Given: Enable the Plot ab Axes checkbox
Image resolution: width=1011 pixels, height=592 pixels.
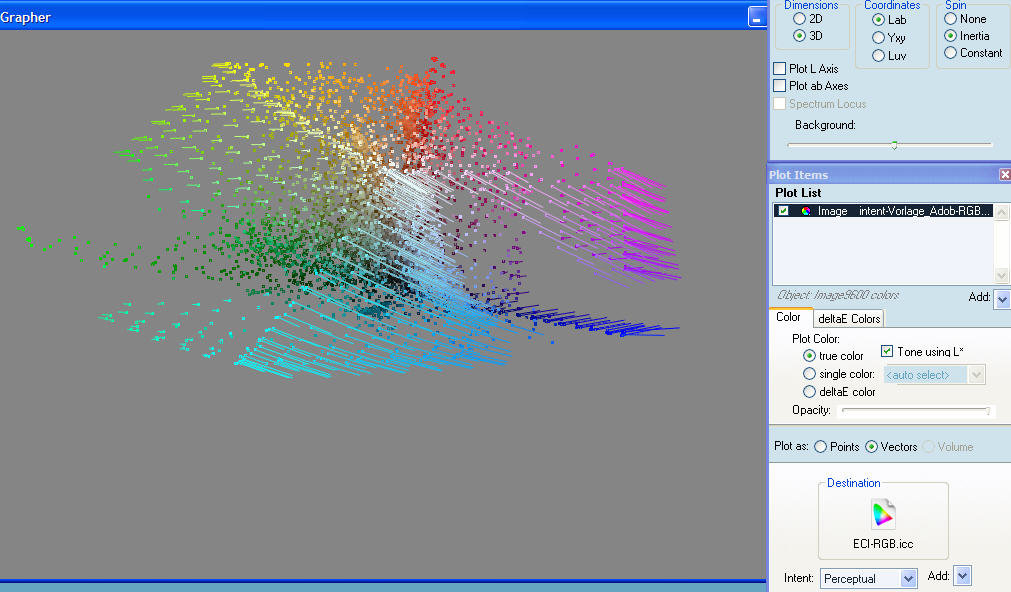Looking at the screenshot, I should click(x=780, y=86).
